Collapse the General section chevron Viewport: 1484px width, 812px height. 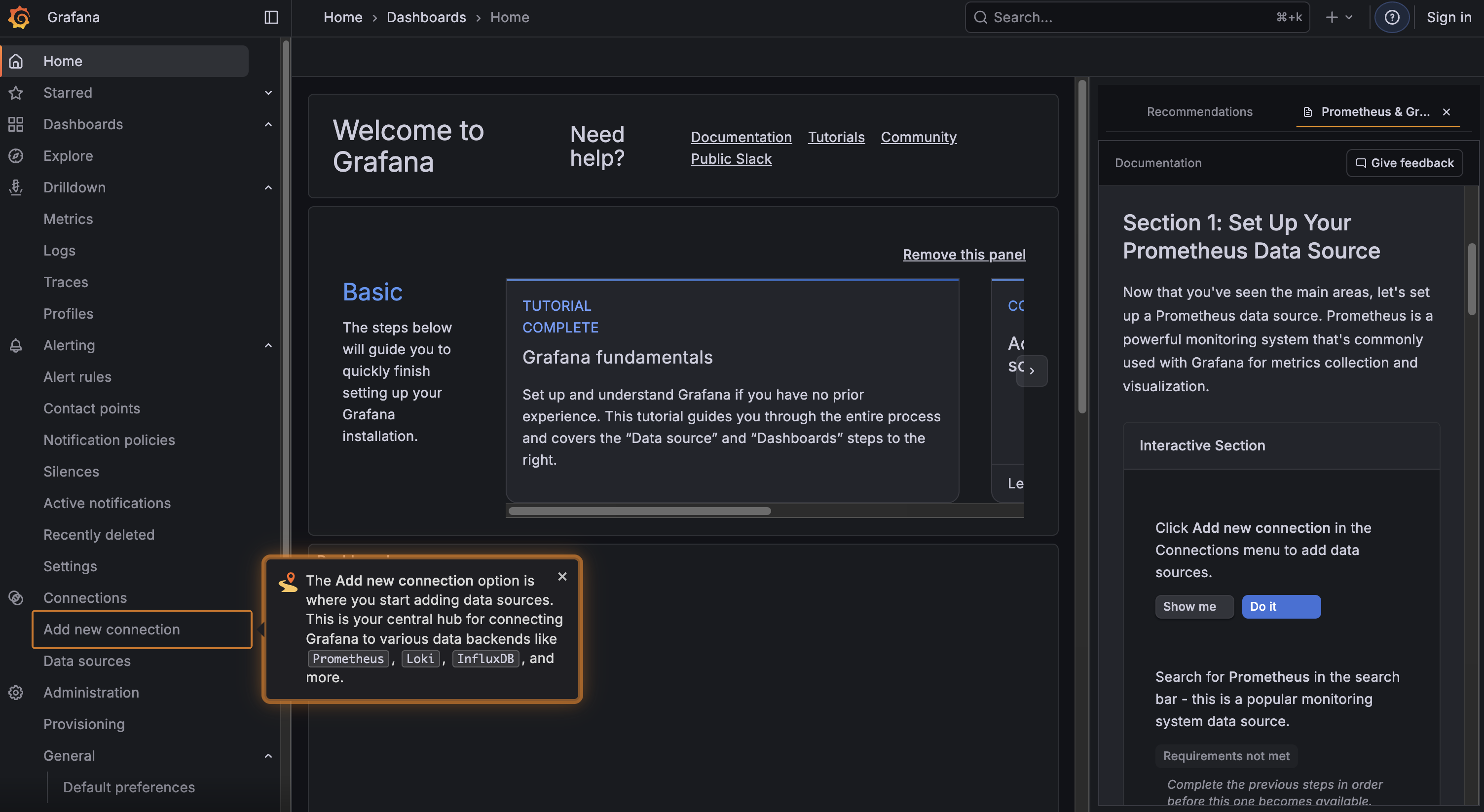point(268,755)
